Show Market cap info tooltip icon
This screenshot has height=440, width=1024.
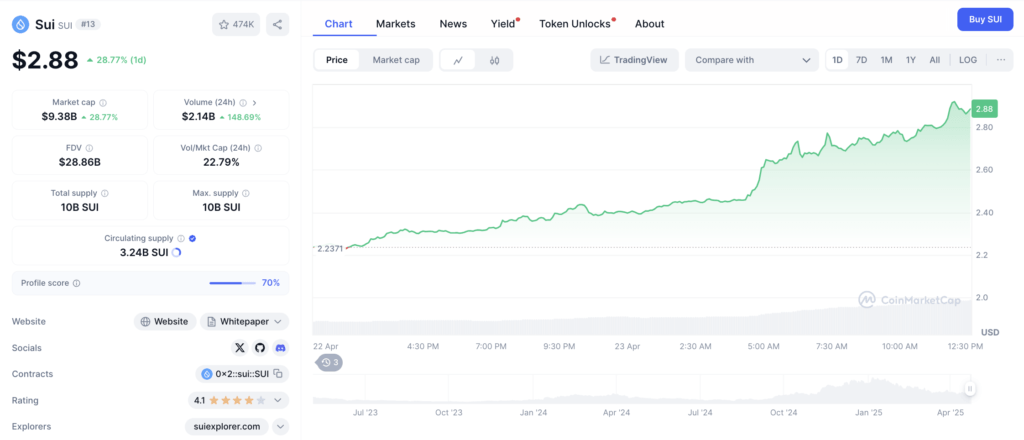(103, 102)
